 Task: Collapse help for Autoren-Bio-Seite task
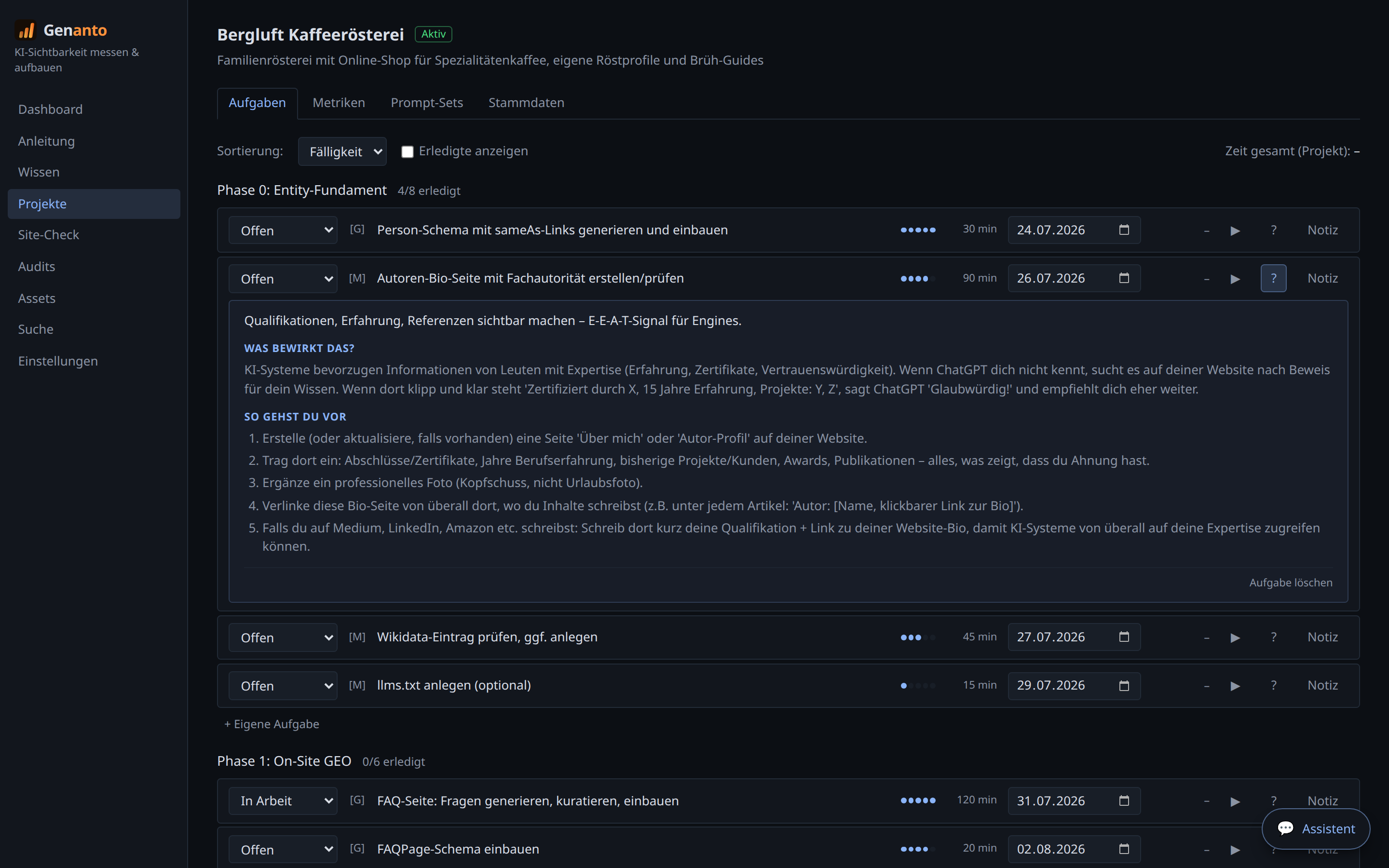[1273, 278]
